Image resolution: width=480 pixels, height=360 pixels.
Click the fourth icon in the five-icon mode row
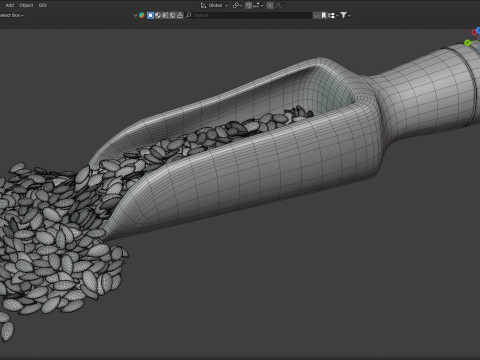coord(172,15)
